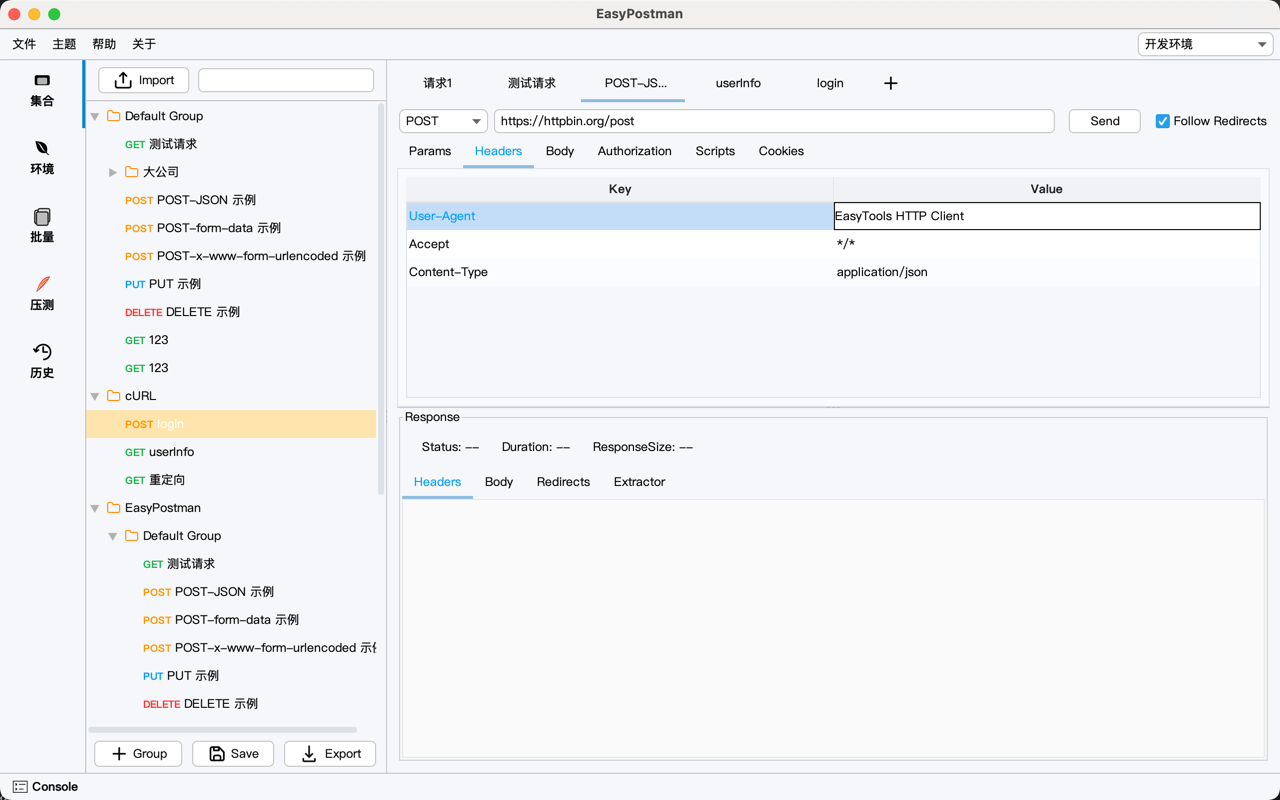
Task: Click the Import button with upload icon
Action: [x=144, y=80]
